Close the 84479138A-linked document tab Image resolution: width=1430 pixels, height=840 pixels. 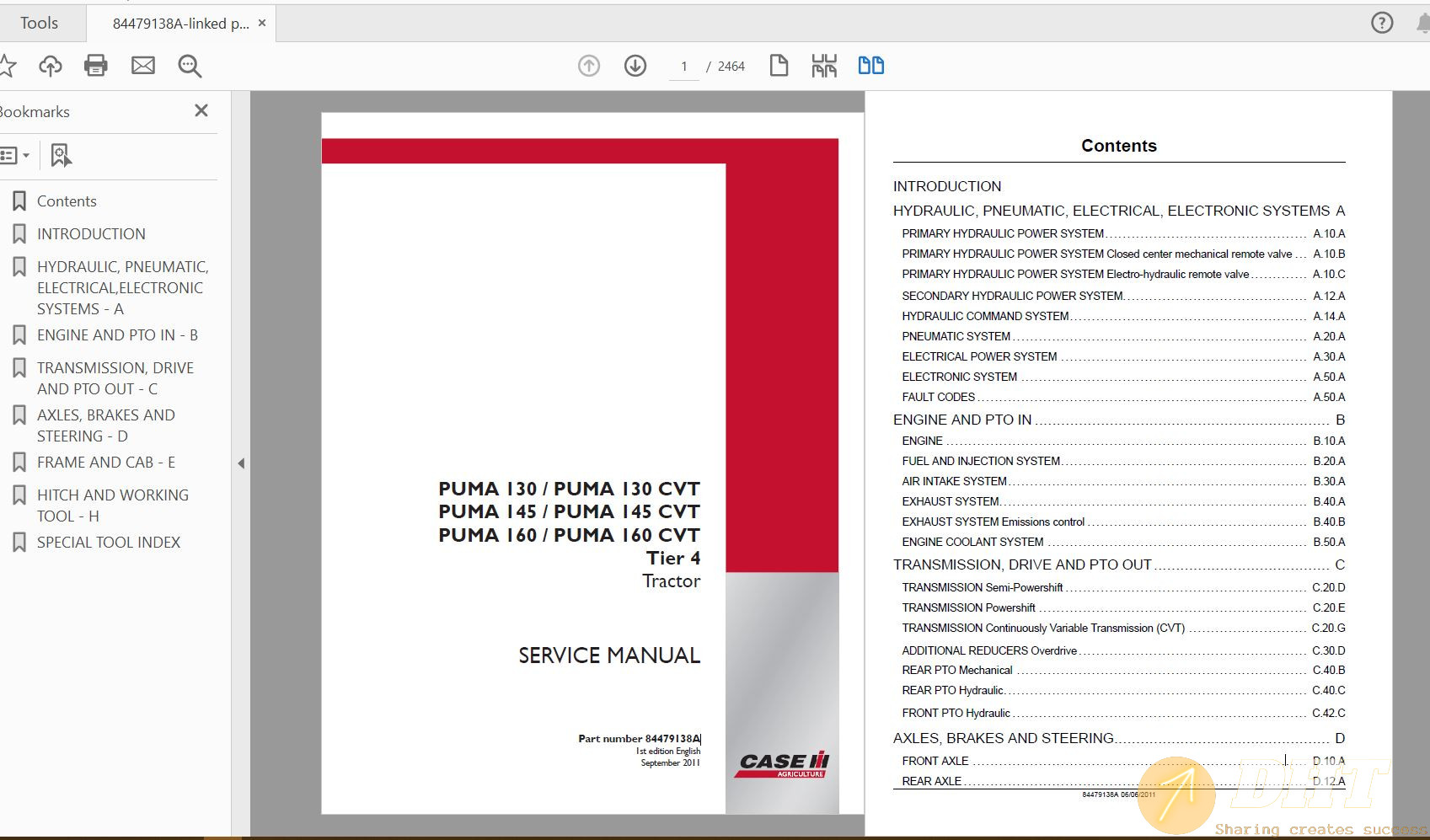[x=262, y=24]
